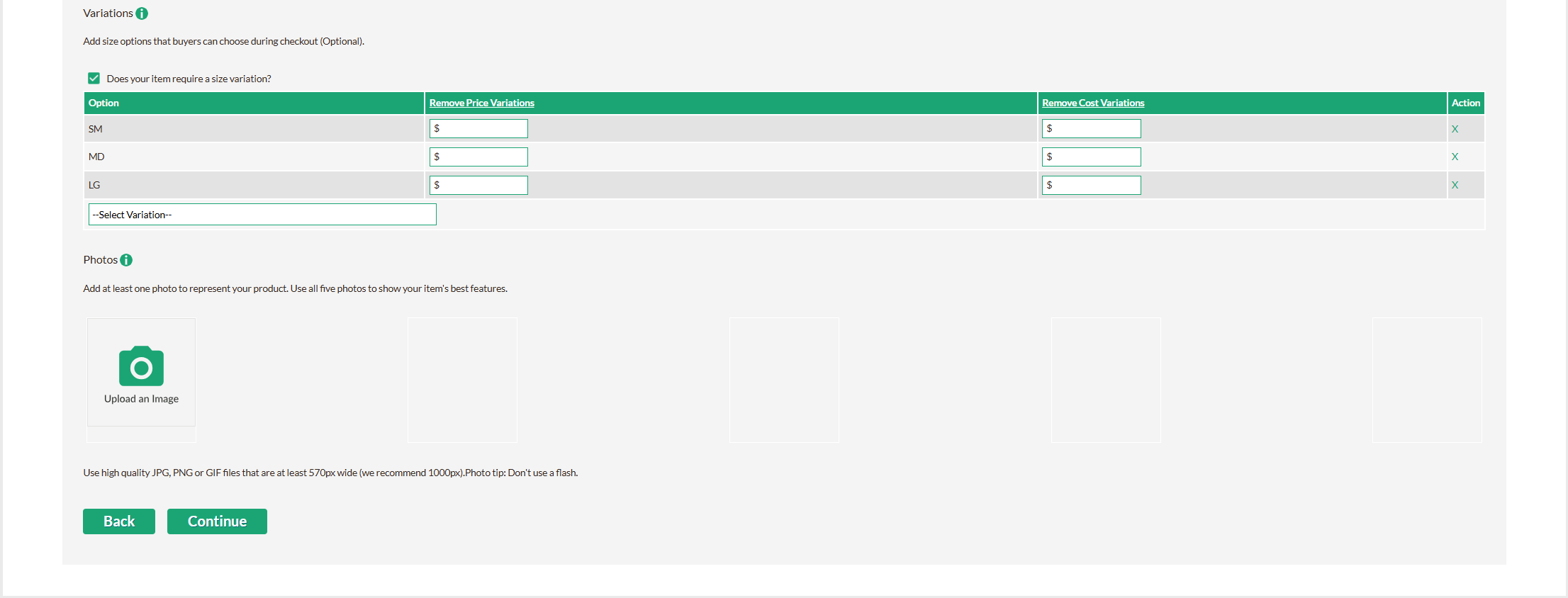Open the Select Variation dropdown

click(262, 215)
